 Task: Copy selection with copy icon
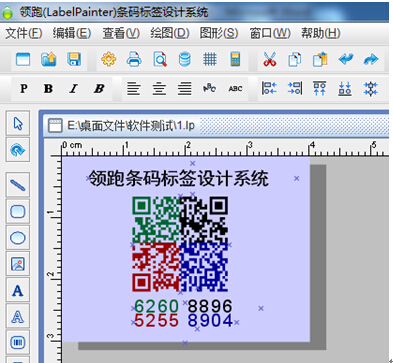(295, 60)
